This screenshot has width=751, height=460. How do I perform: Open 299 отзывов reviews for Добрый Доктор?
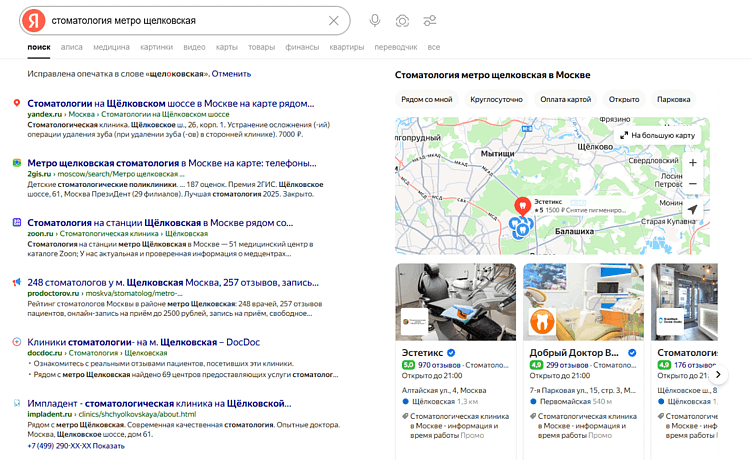click(567, 365)
